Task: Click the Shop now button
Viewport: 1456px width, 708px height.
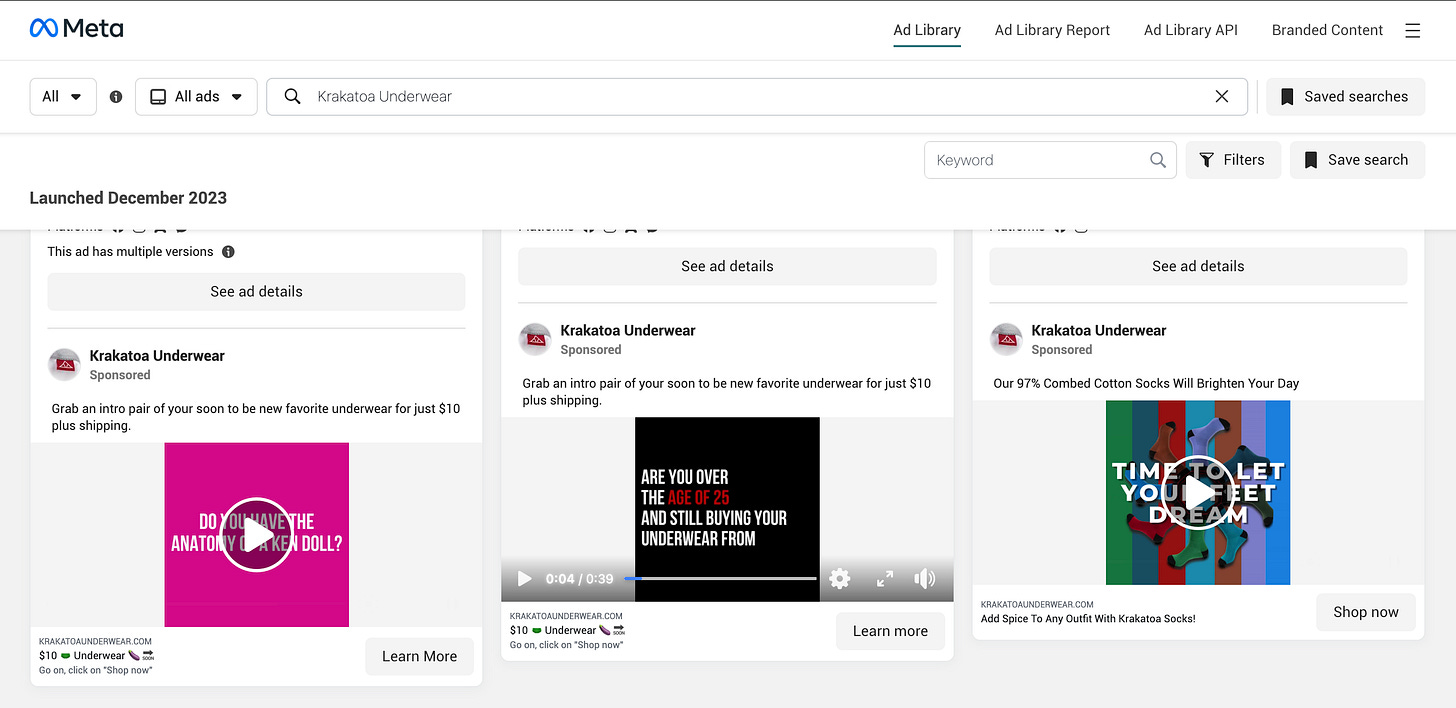Action: point(1366,612)
